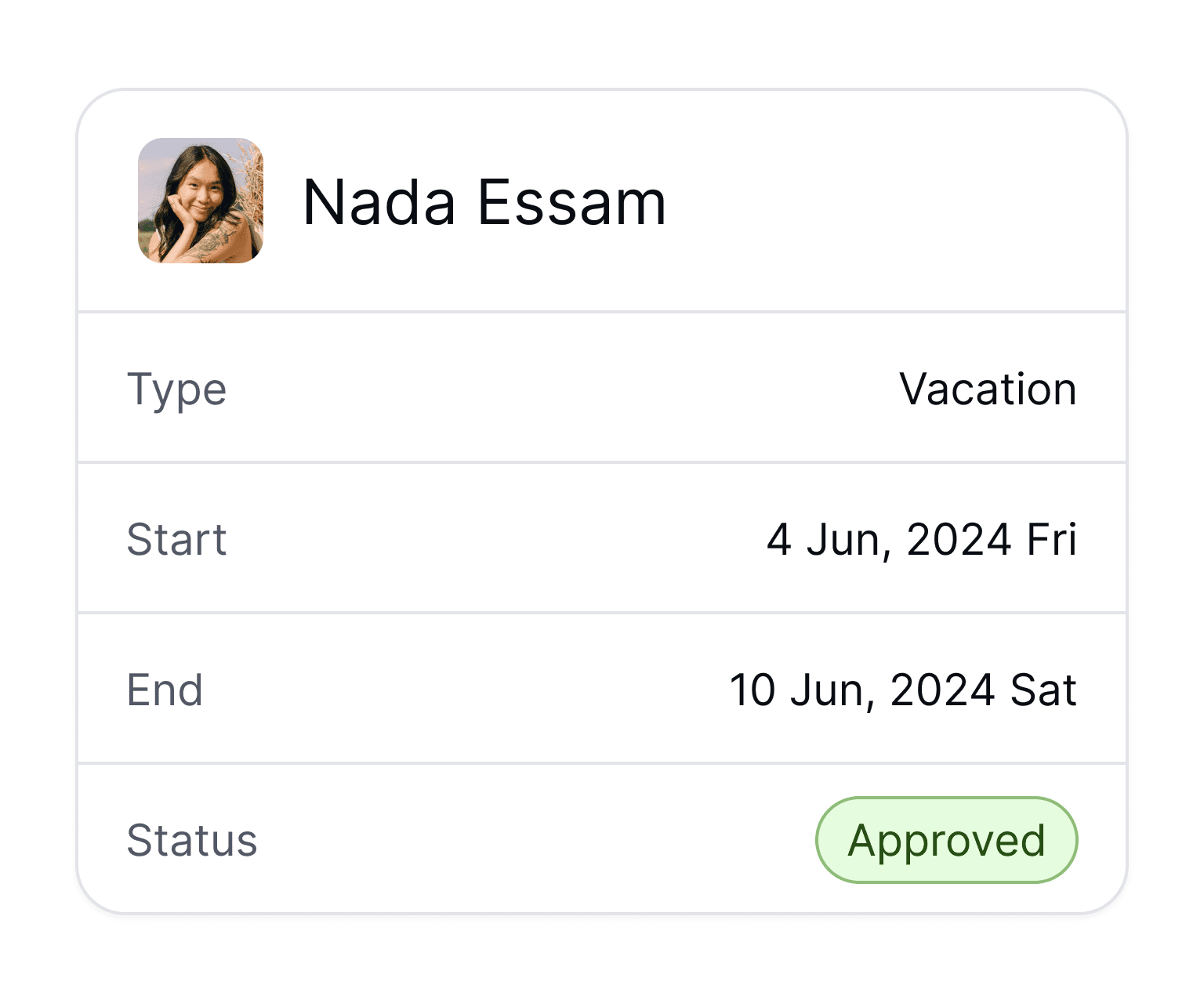This screenshot has width=1204, height=1003.
Task: Click the start date 4 Jun, 2024 Fri
Action: [x=921, y=540]
